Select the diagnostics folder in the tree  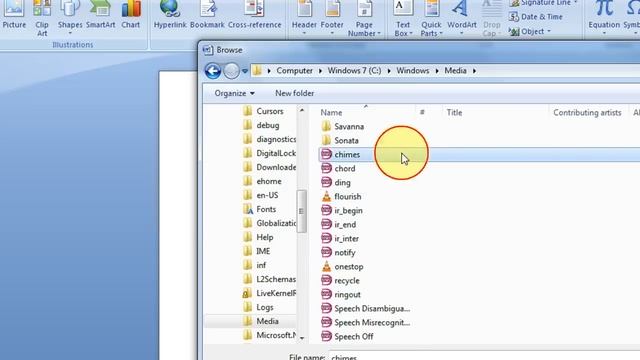[x=269, y=139]
